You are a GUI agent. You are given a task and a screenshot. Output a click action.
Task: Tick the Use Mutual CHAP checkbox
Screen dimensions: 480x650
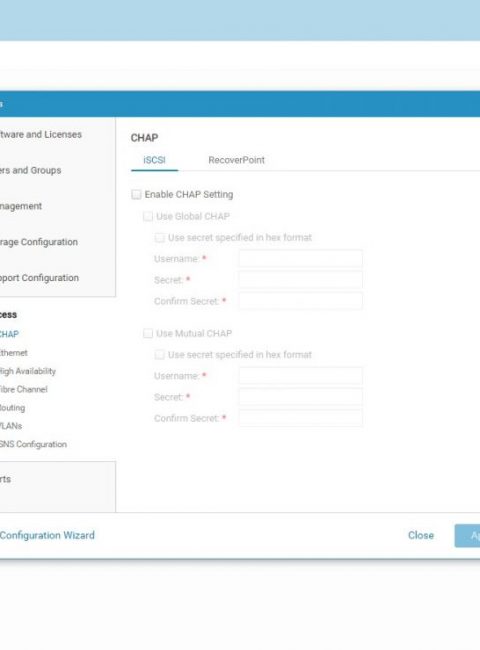148,333
